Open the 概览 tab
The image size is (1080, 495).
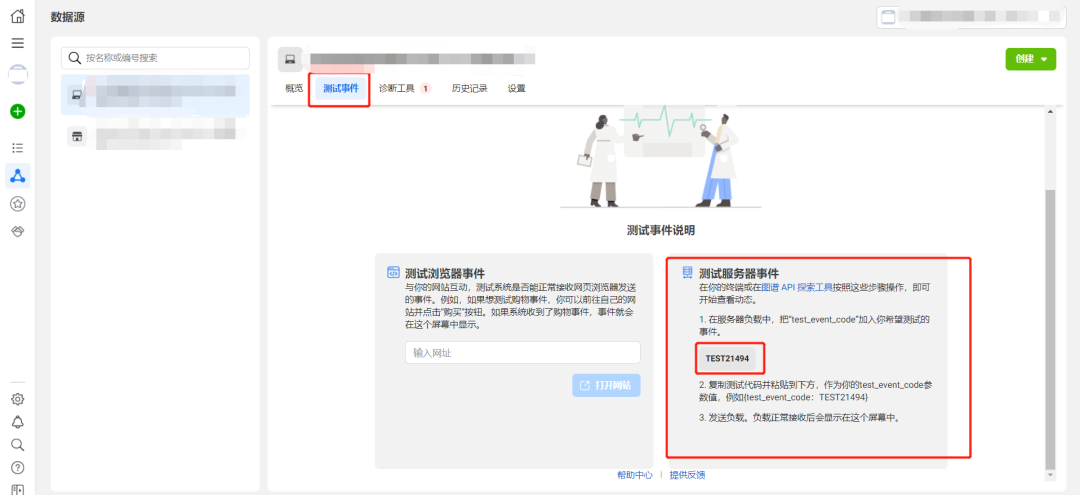pos(294,89)
